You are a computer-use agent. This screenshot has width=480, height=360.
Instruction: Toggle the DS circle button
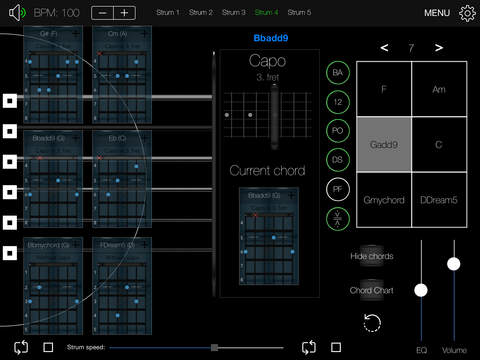[x=338, y=160]
